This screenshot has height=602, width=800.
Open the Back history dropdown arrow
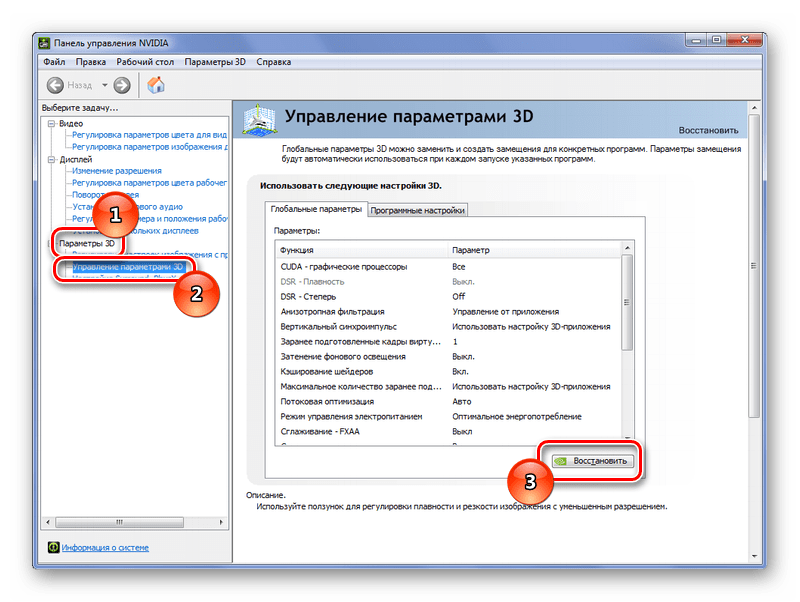point(103,86)
